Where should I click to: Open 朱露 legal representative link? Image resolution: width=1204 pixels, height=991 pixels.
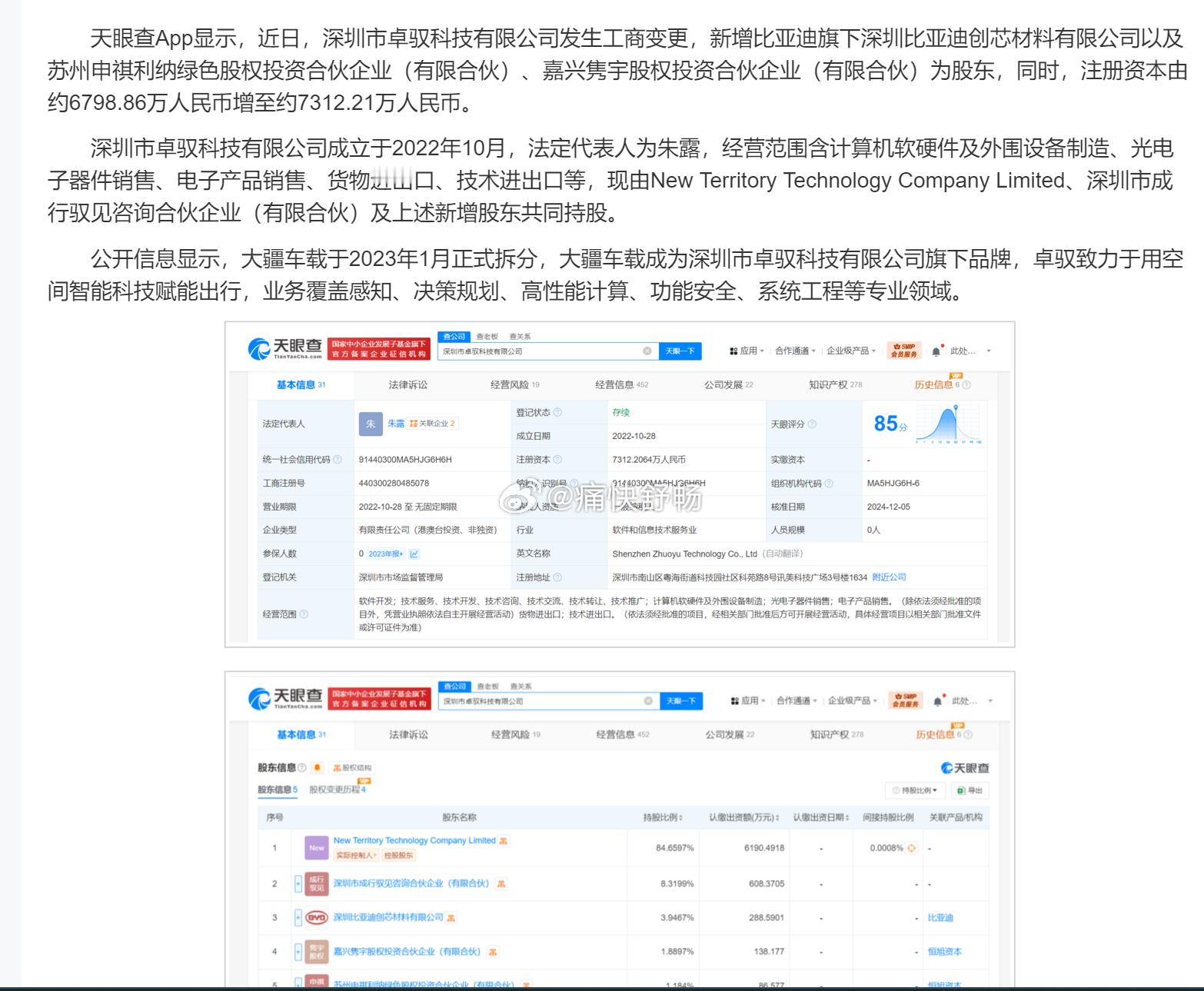tap(396, 424)
